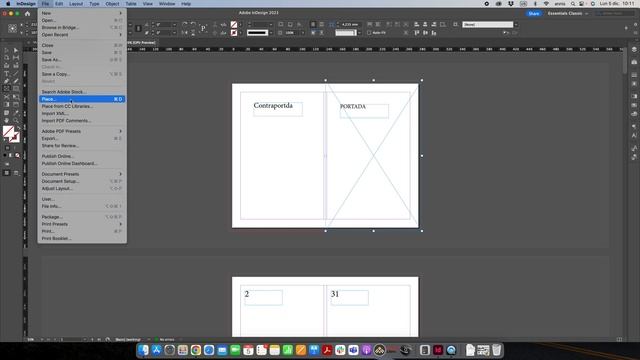Expand Document Presets submenu
This screenshot has width=640, height=360.
click(x=120, y=174)
